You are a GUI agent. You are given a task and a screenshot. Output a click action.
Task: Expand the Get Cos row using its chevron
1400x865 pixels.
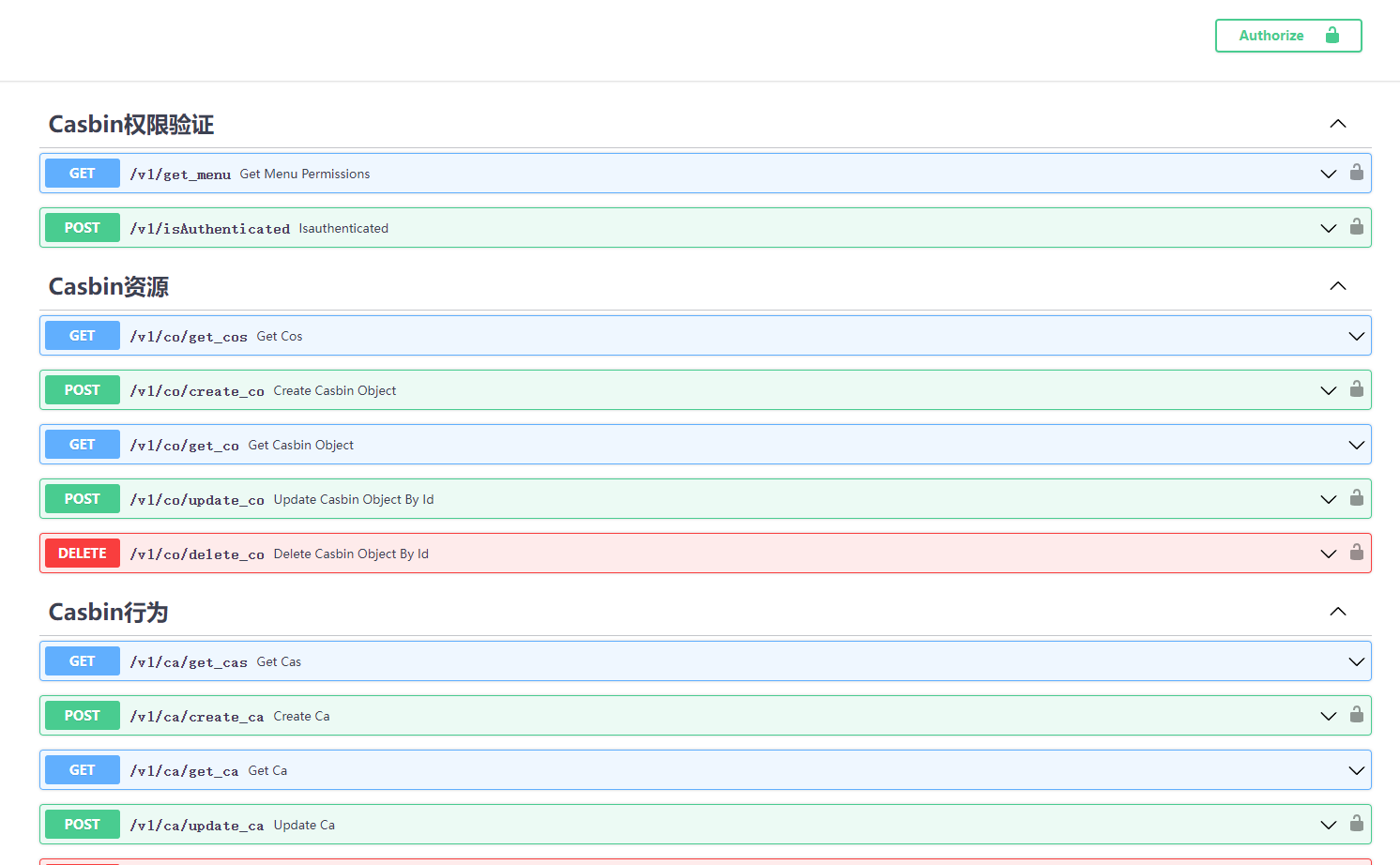click(x=1357, y=336)
